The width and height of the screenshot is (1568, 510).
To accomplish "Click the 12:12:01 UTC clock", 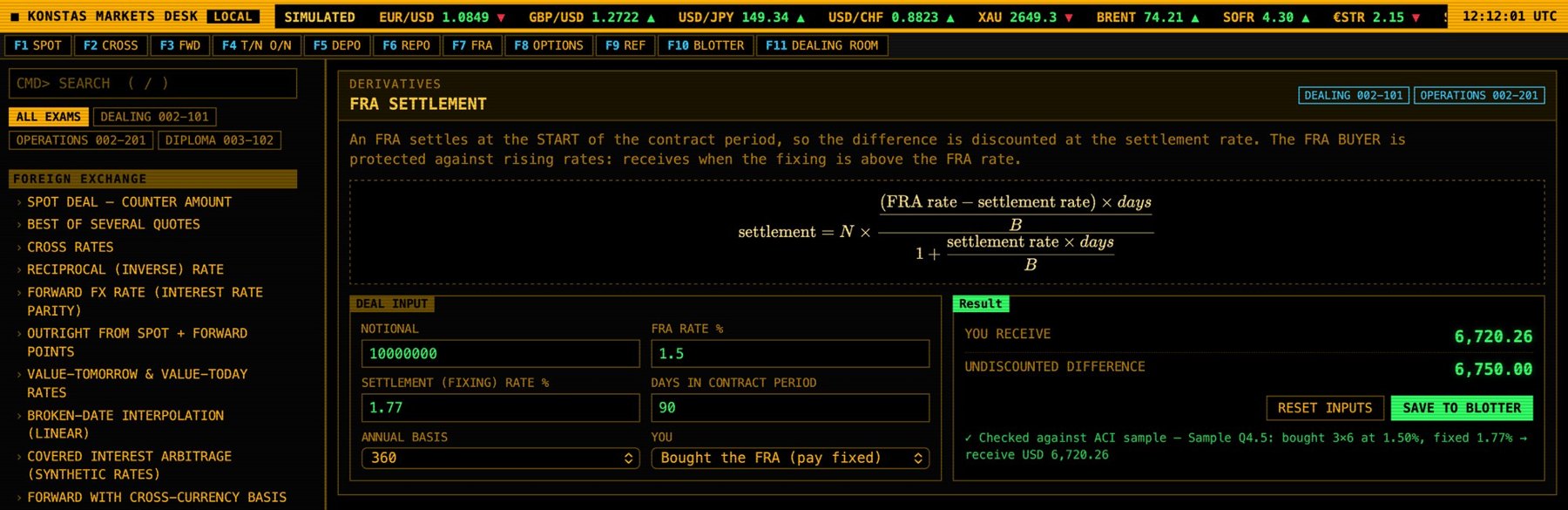I will point(1509,17).
